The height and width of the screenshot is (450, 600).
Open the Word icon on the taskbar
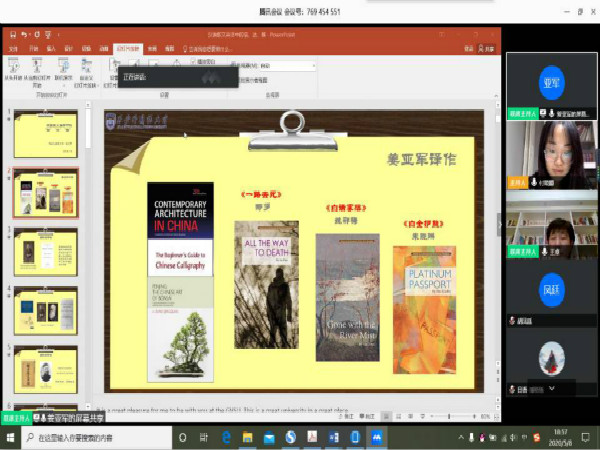coord(334,437)
